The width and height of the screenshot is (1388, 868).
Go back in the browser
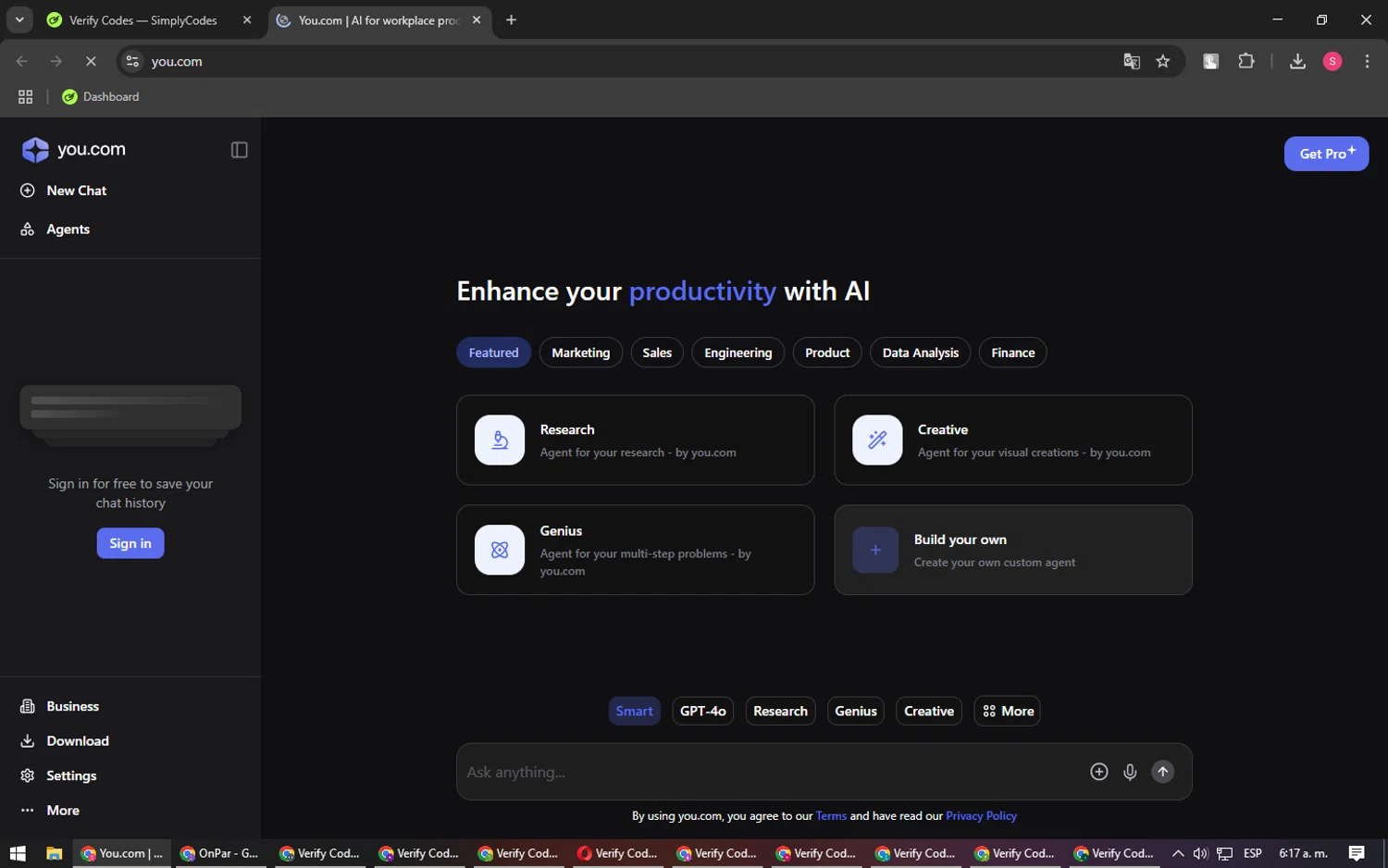[22, 61]
